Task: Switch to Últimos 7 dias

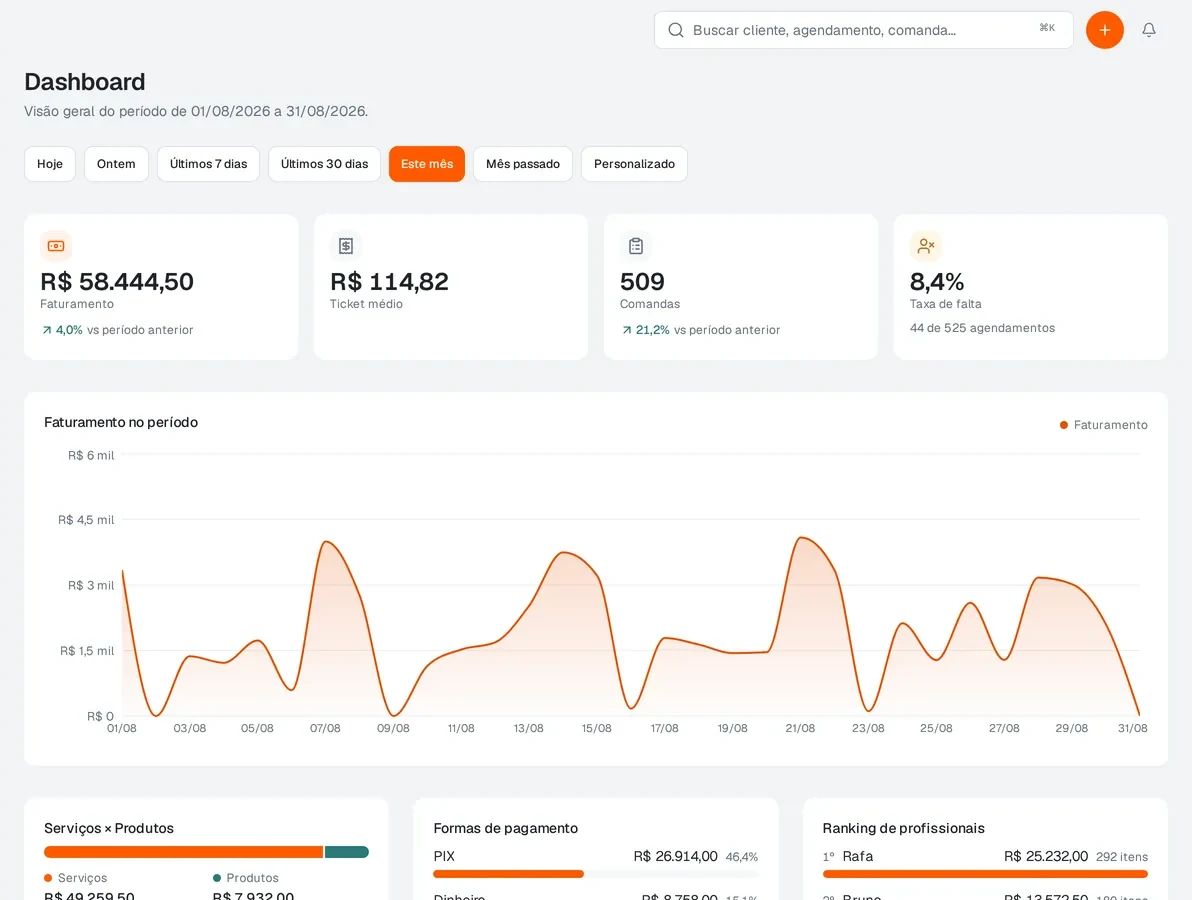Action: [208, 164]
